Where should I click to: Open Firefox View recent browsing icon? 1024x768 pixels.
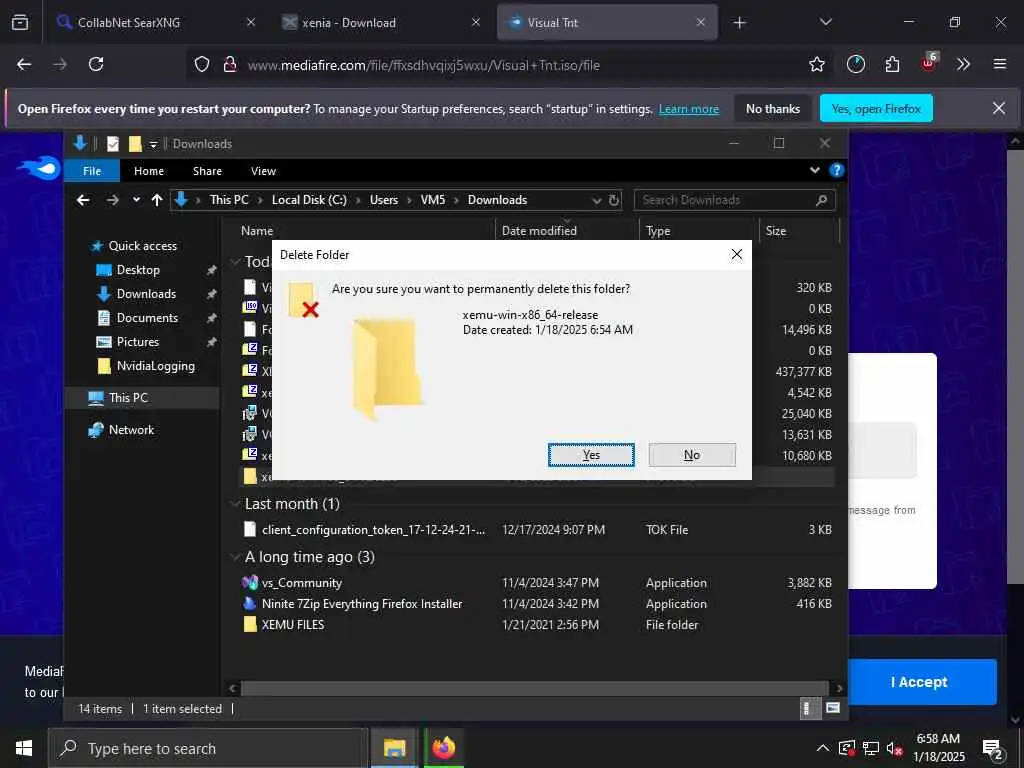coord(20,23)
